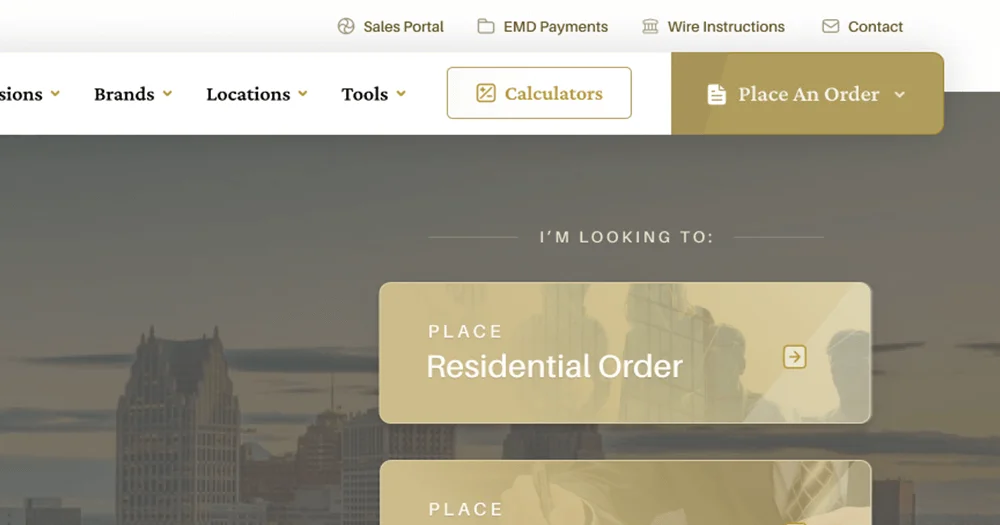Expand the Brands menu chevron

pyautogui.click(x=168, y=94)
